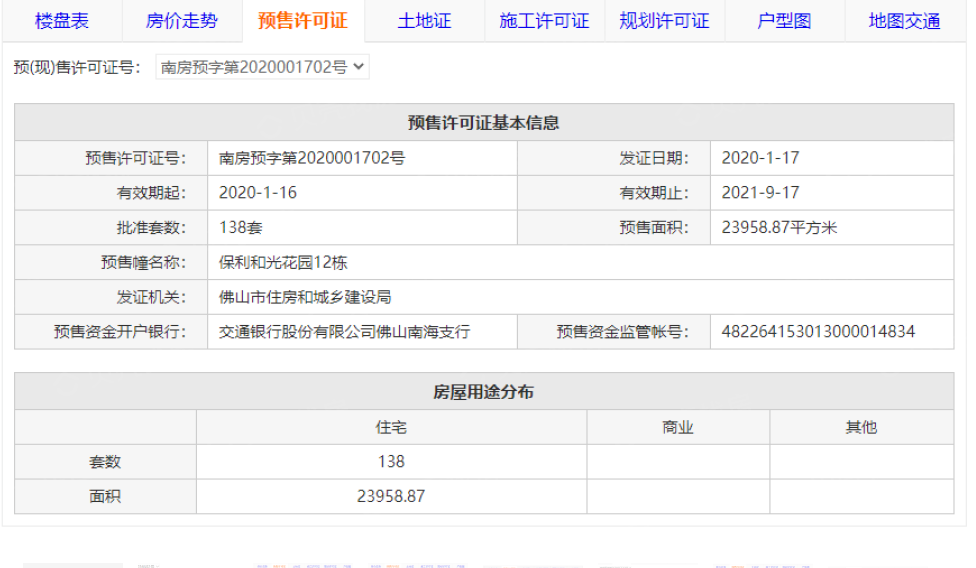The image size is (976, 568).
Task: Click the 预售资金监管帐号 account number value
Action: (818, 332)
